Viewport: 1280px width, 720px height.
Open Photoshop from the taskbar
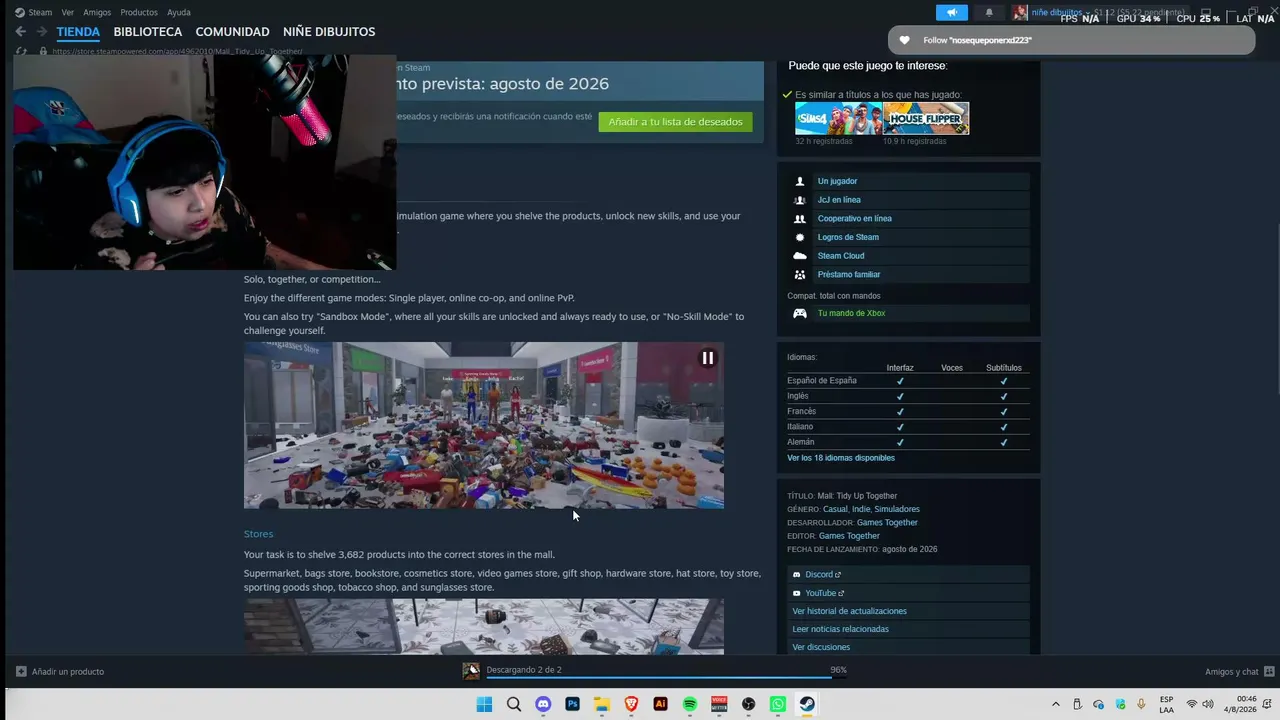click(x=573, y=704)
